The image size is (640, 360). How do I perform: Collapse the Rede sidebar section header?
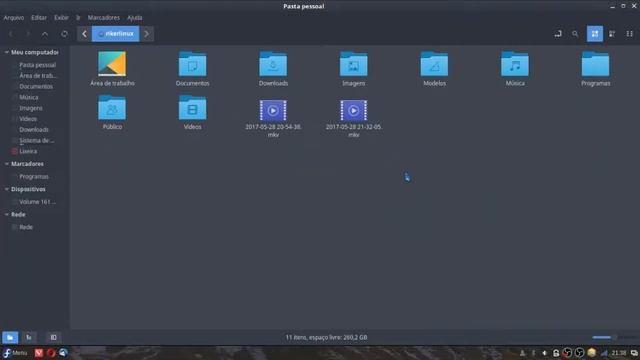7,214
